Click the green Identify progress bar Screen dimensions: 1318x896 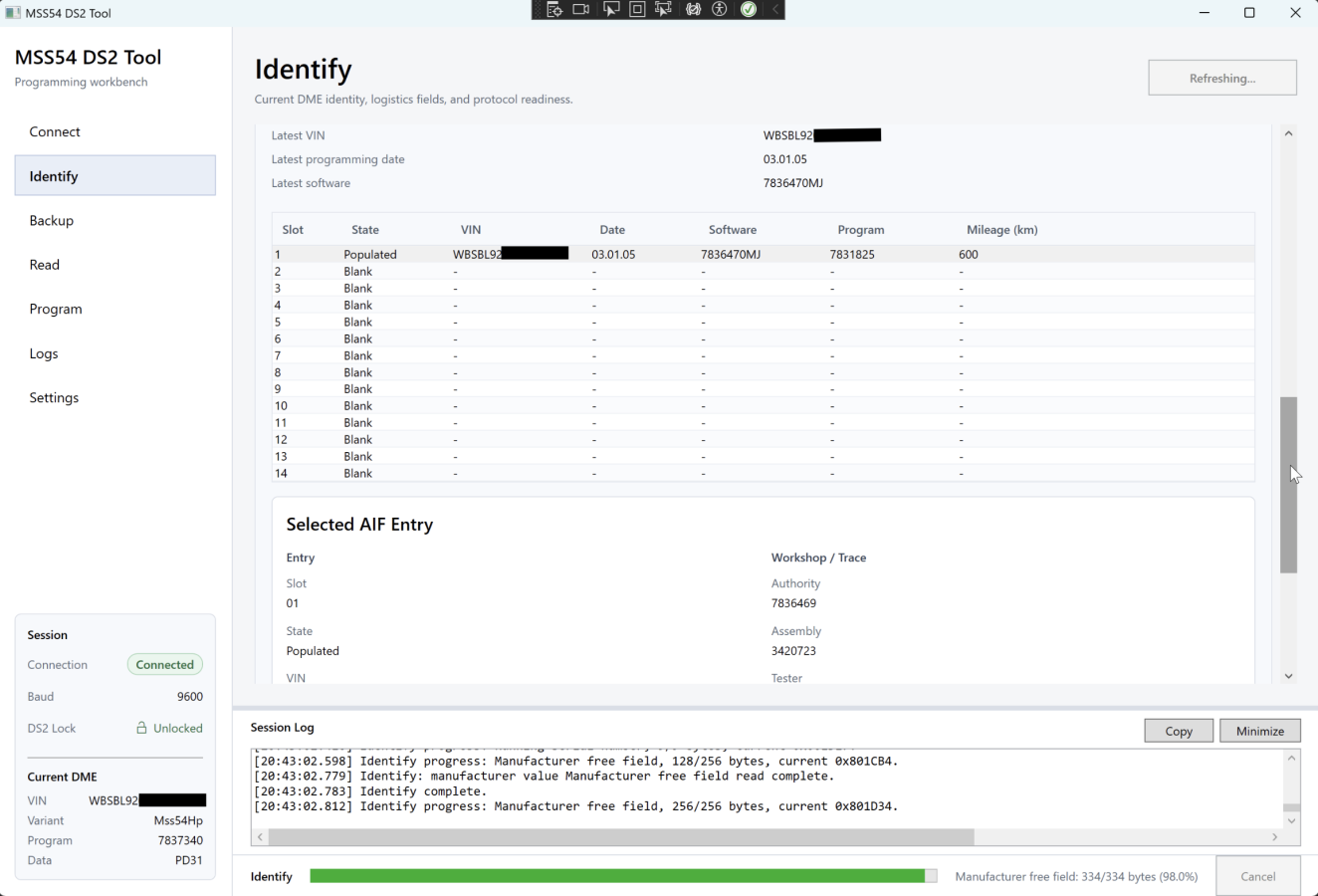[x=617, y=876]
